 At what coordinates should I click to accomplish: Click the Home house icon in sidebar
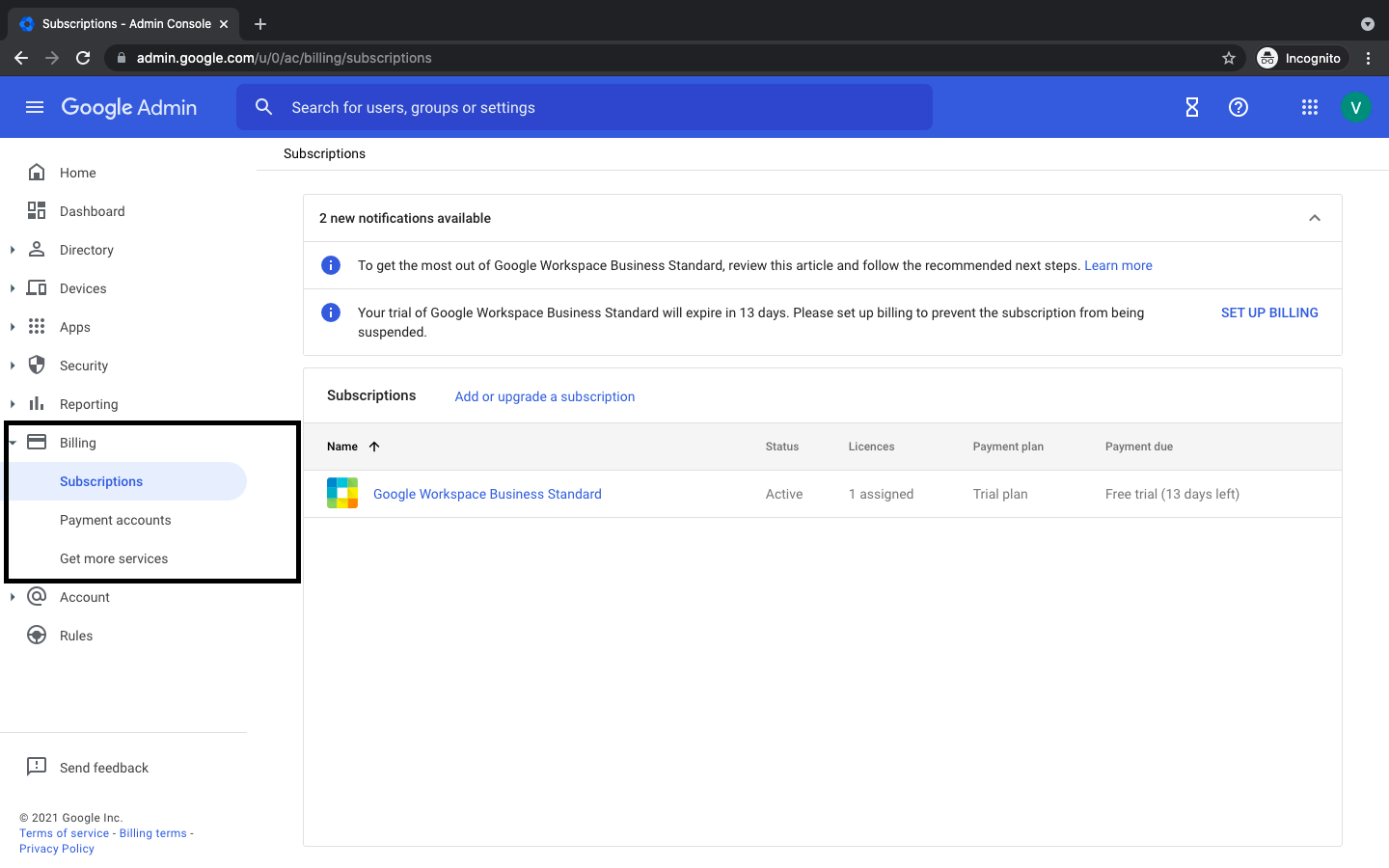pyautogui.click(x=37, y=173)
